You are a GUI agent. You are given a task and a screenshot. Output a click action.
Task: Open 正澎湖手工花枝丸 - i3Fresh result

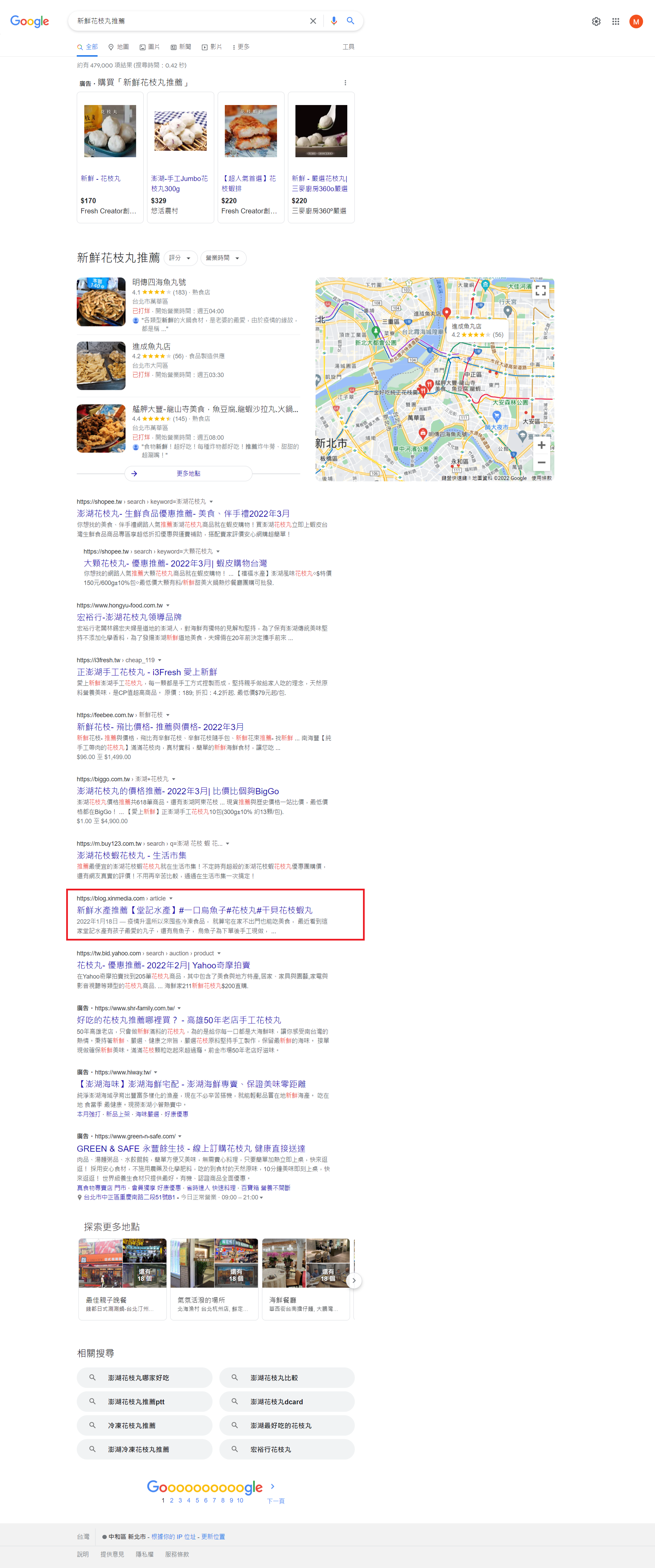point(147,672)
